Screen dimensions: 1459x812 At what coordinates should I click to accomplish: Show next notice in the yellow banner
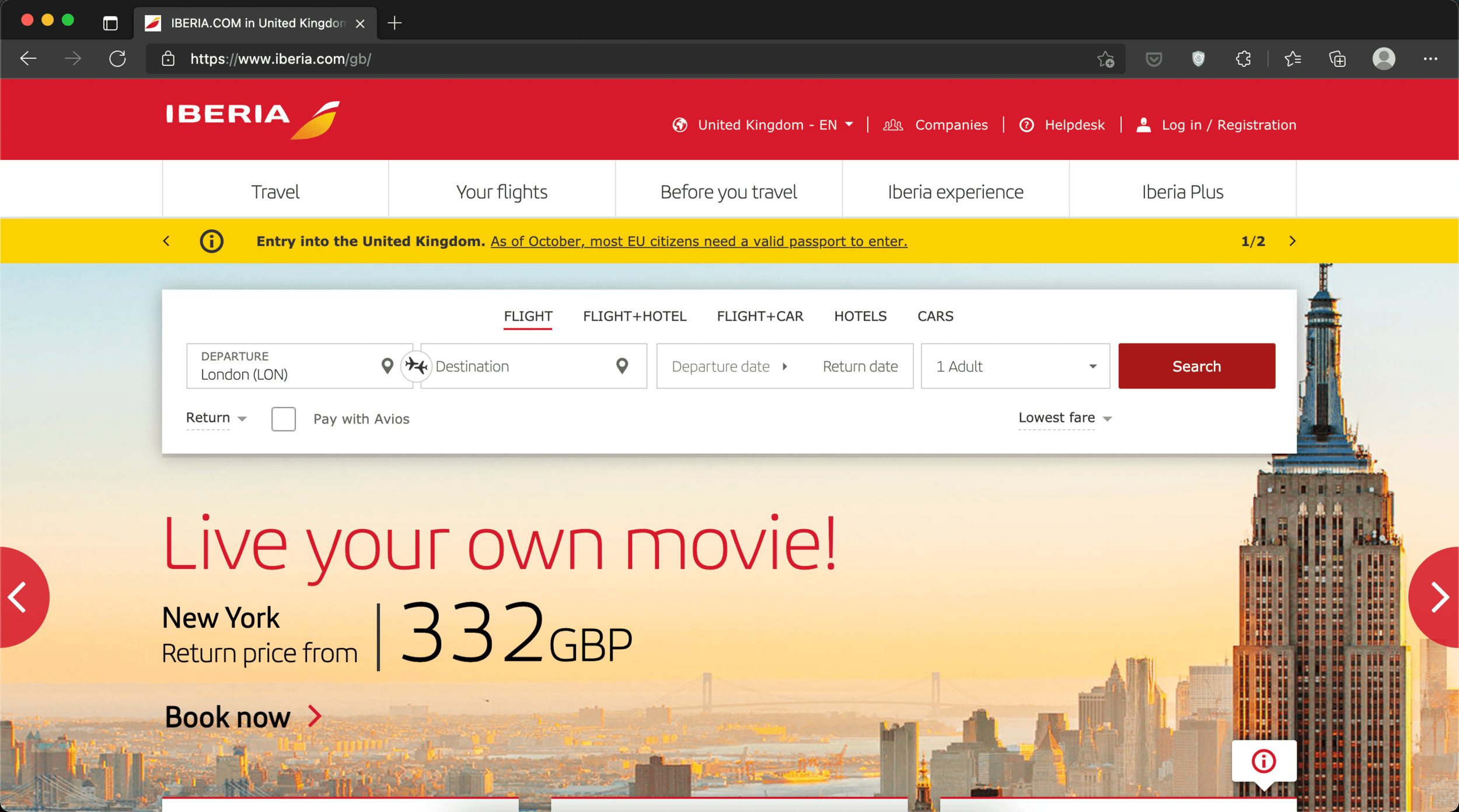pos(1292,241)
